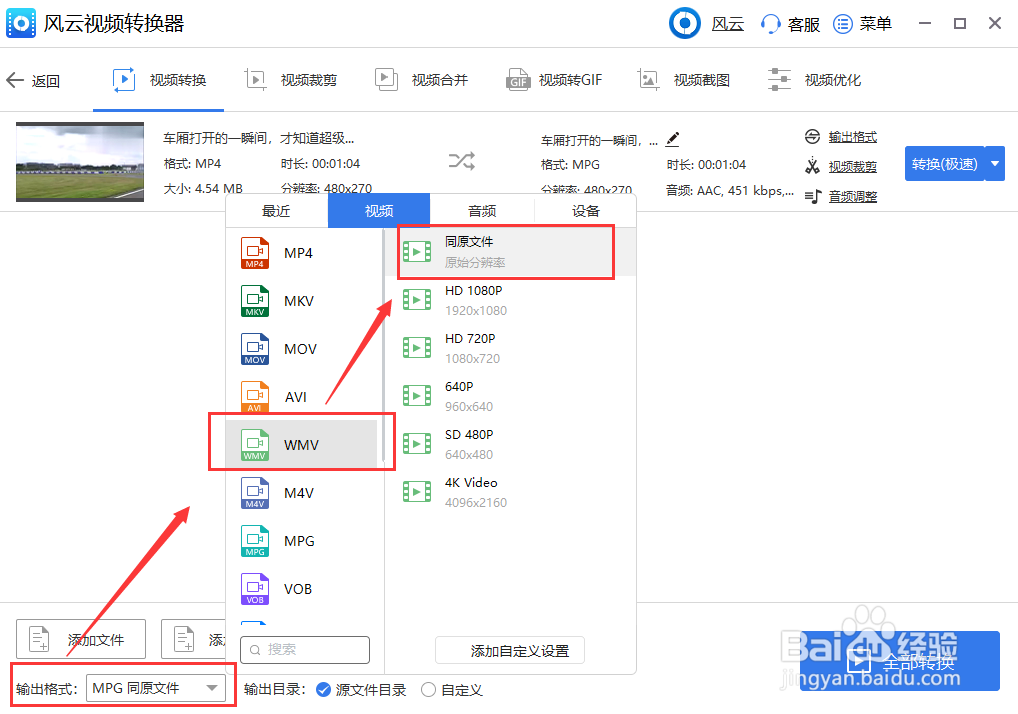Click the shuffle icon between source and output info

pyautogui.click(x=461, y=160)
